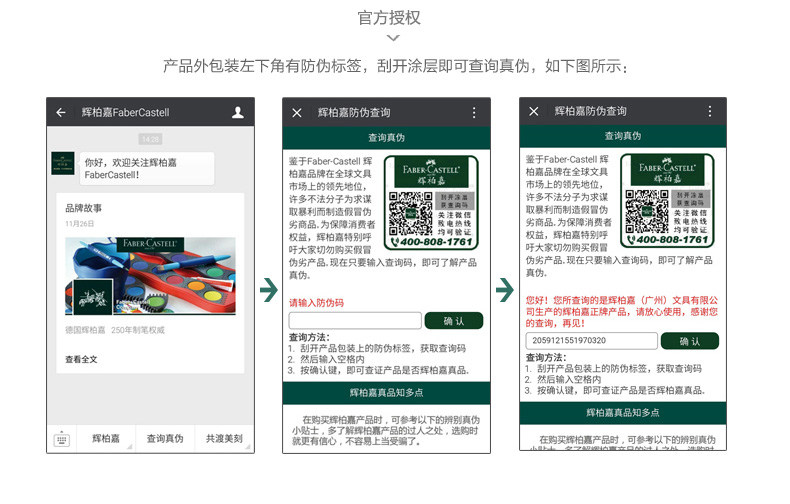This screenshot has width=790, height=504.
Task: Click Faber-Castell logo on right page label
Action: [667, 170]
